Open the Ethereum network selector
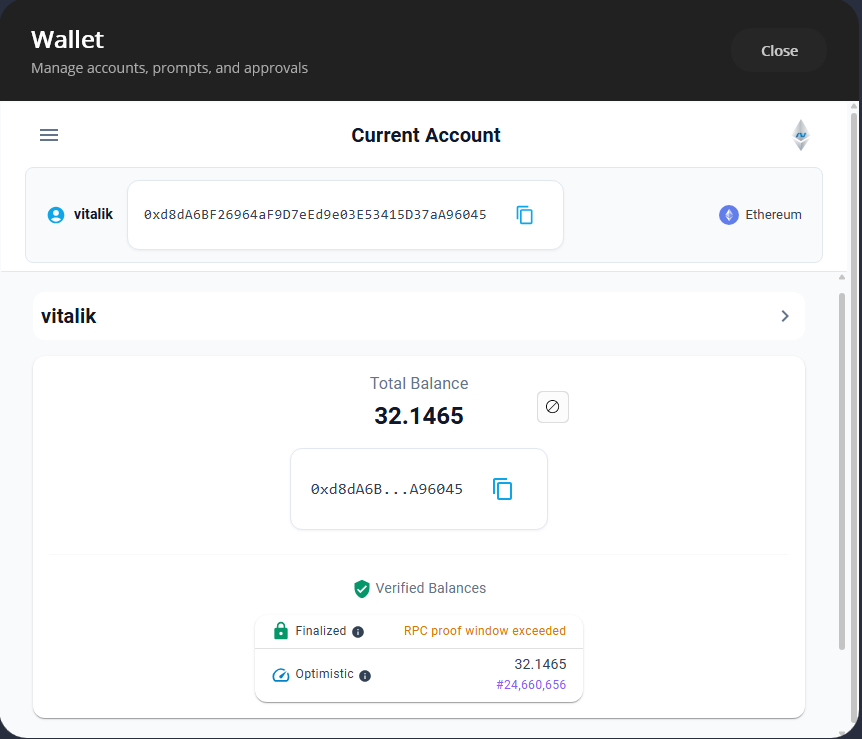Screen dimensions: 862x739 pos(760,214)
